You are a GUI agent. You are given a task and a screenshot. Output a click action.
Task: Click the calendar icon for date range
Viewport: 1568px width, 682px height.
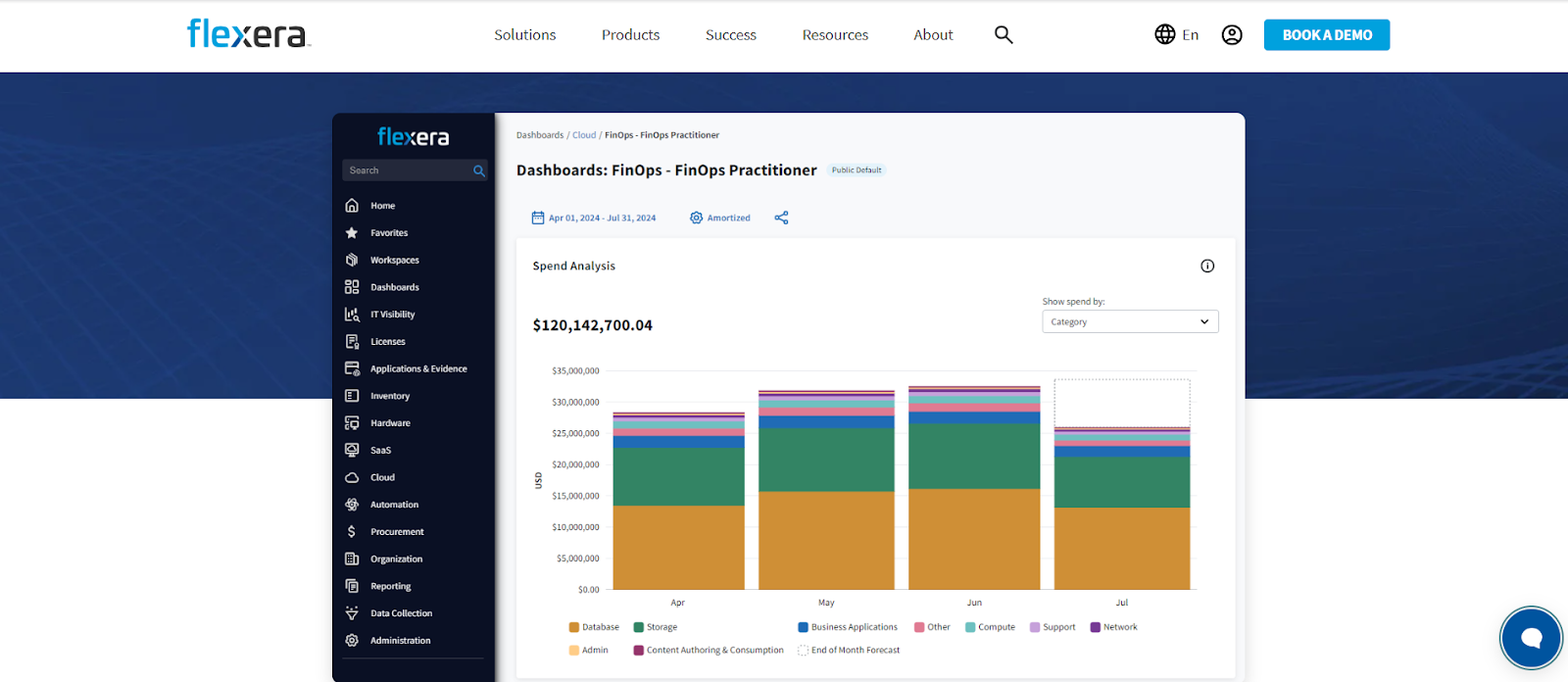click(x=538, y=218)
